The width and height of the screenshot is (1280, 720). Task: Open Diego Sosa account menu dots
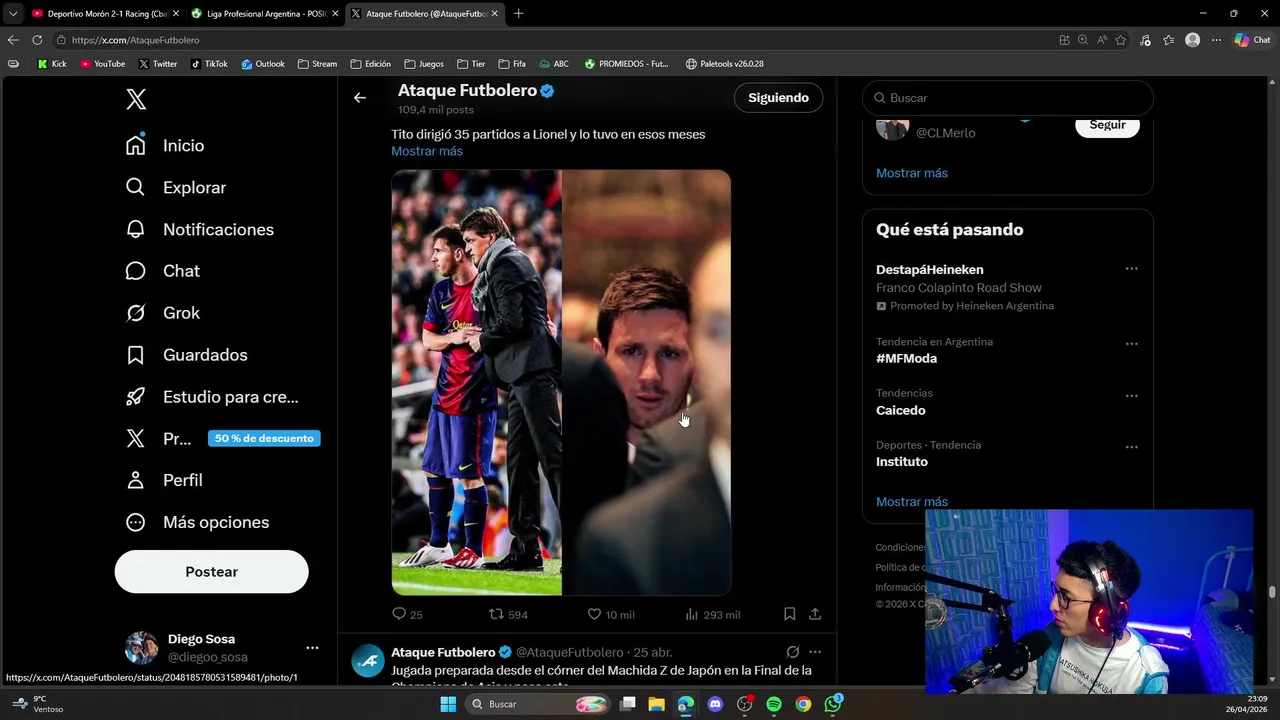tap(312, 648)
